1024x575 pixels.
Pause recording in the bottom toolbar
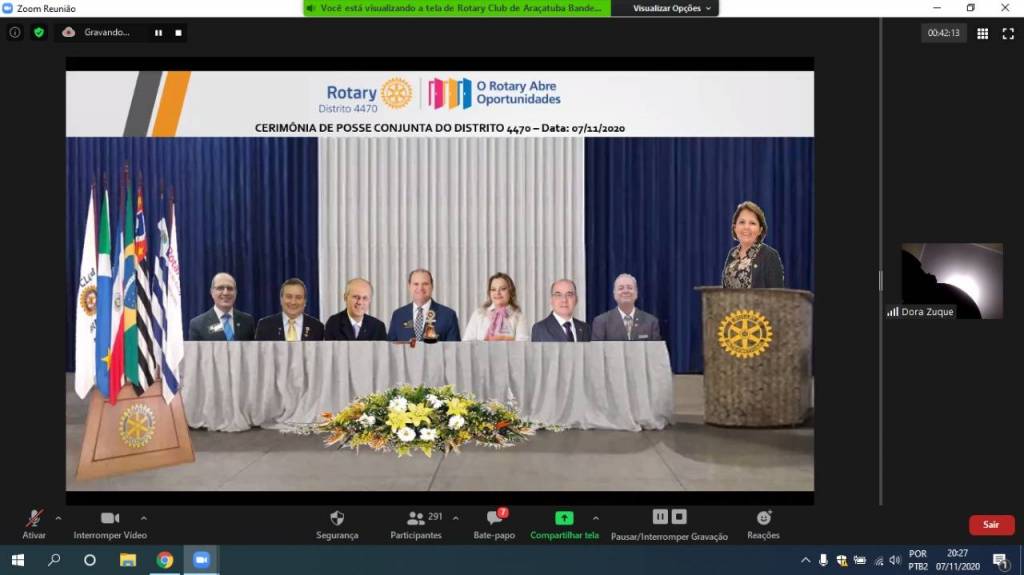(x=660, y=517)
